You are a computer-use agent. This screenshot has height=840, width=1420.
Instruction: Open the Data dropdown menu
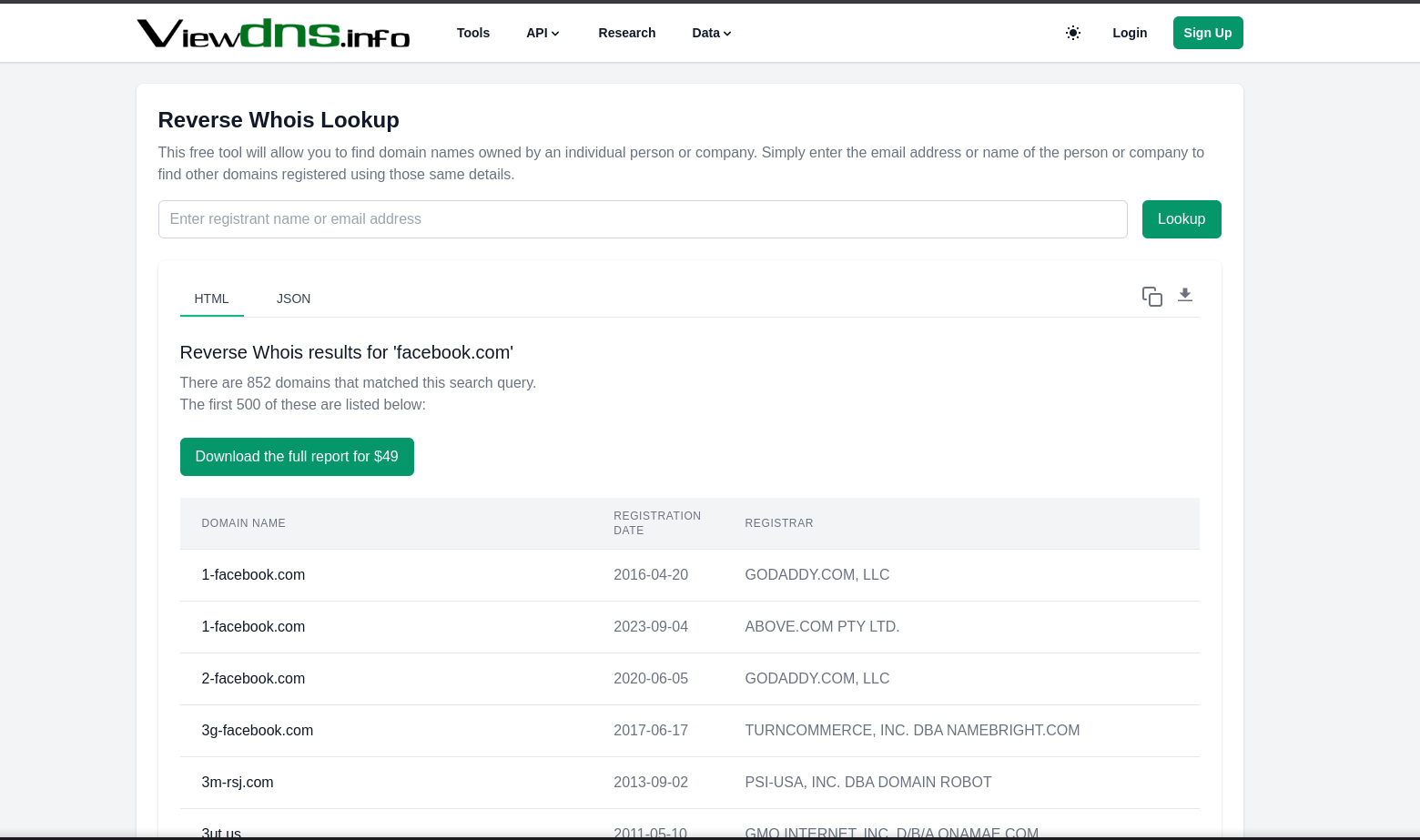[711, 33]
